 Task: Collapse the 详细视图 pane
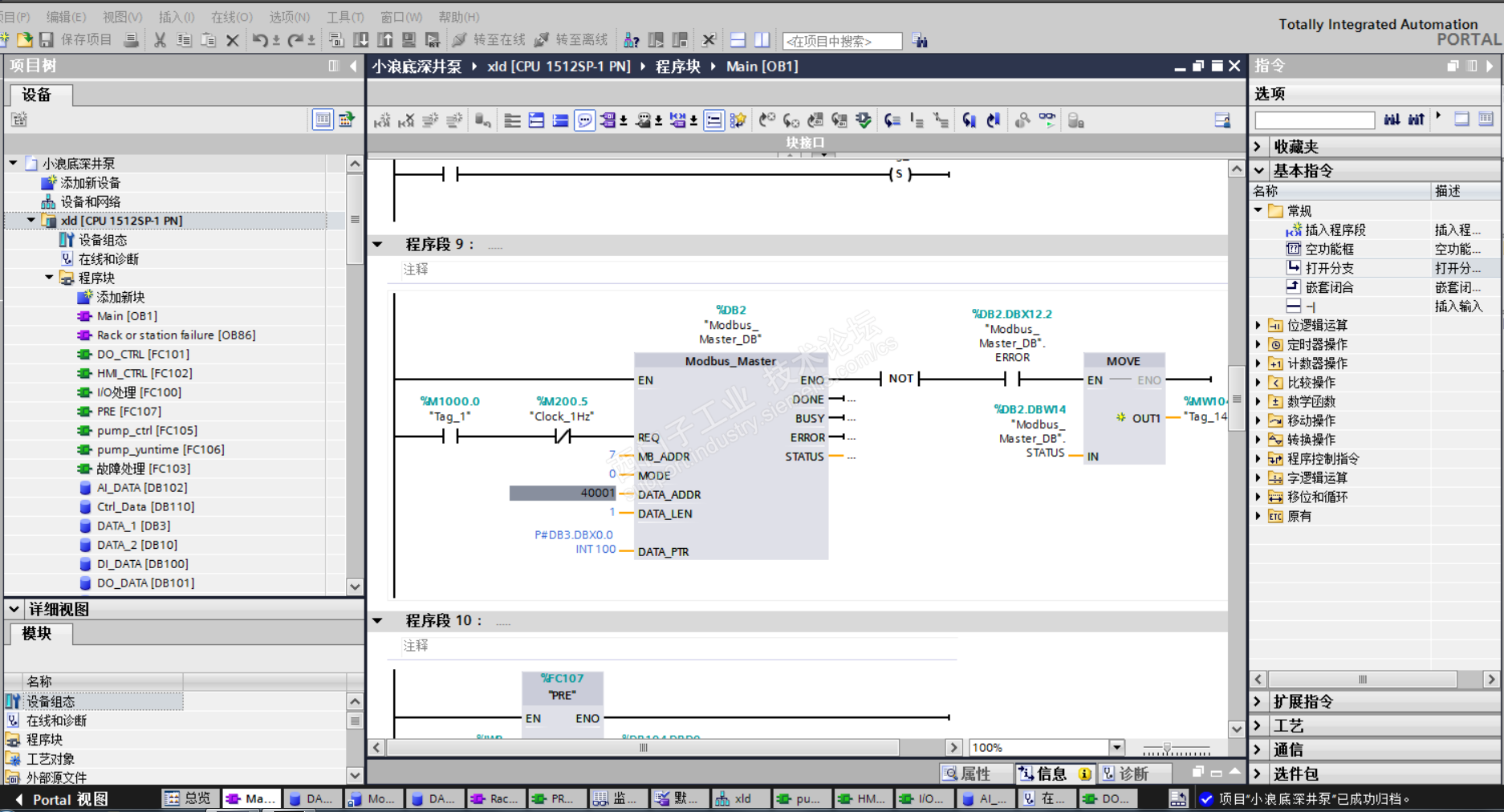click(x=14, y=609)
